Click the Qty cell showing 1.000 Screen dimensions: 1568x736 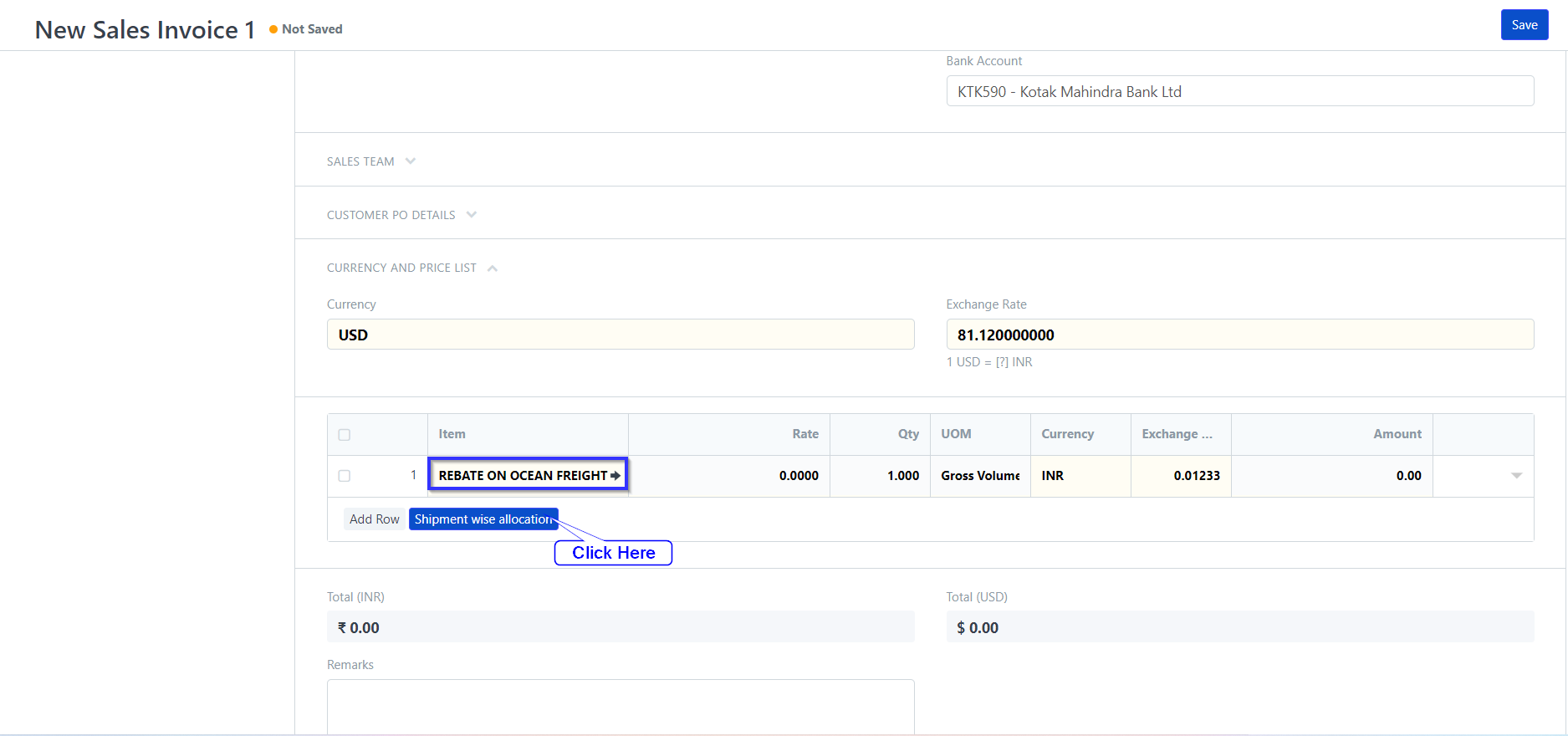pyautogui.click(x=880, y=476)
